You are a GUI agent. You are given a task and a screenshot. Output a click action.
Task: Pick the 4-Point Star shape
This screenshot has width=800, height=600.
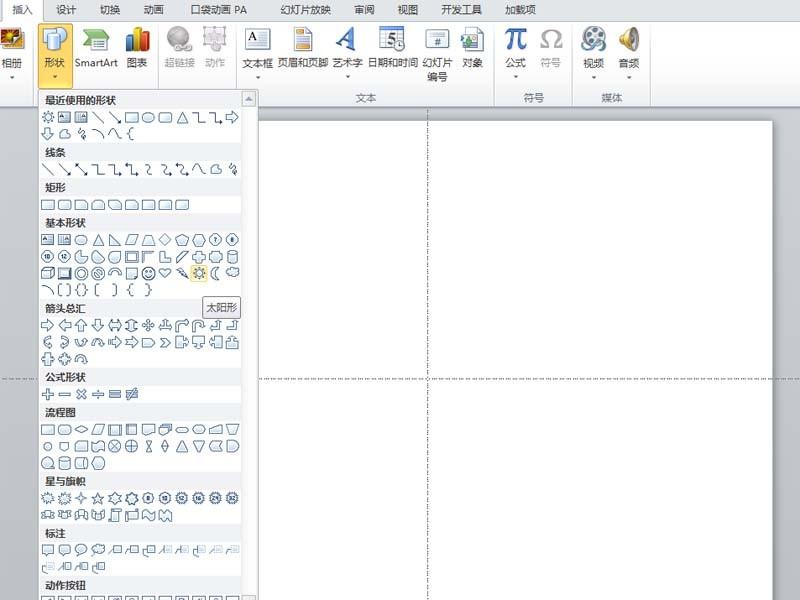click(x=81, y=498)
